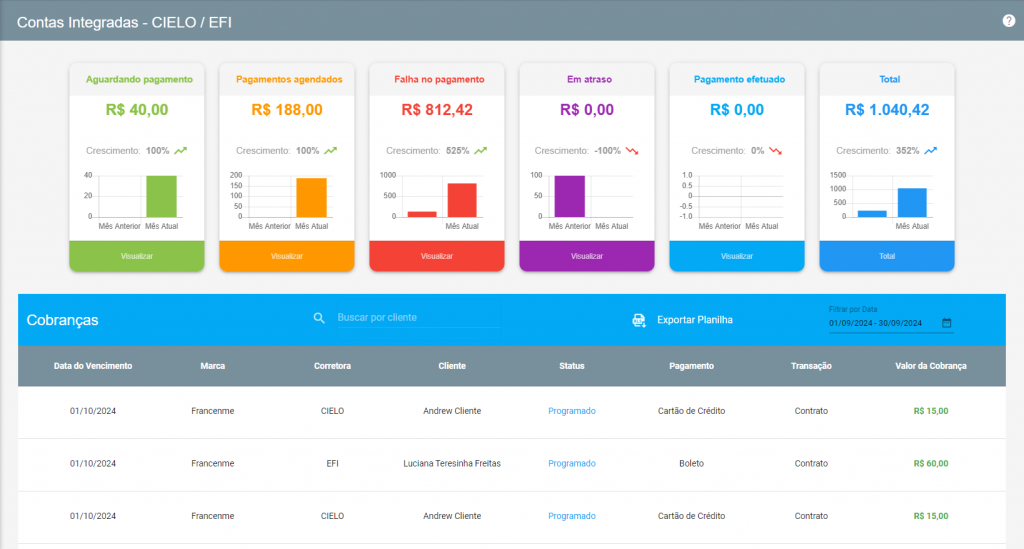Sort by Data do Vencimento column header
Image resolution: width=1024 pixels, height=549 pixels.
[93, 366]
